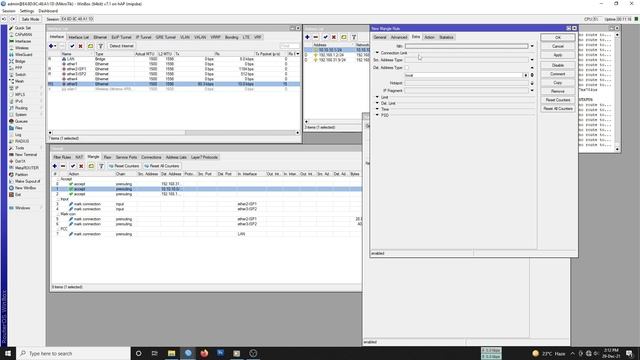Click Reset All Counters in Firewall toolbar
Viewport: 640px width, 360px height.
(x=162, y=166)
